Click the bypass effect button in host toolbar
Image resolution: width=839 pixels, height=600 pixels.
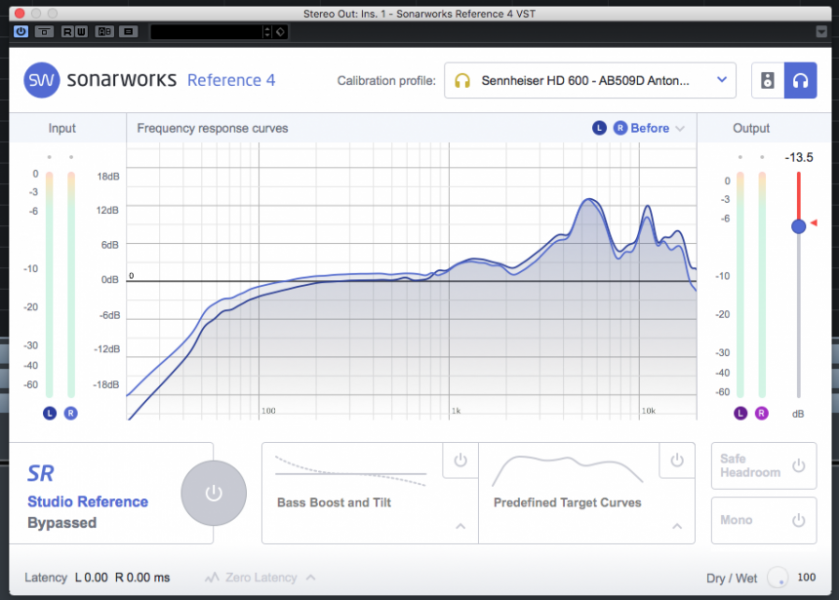(x=44, y=32)
